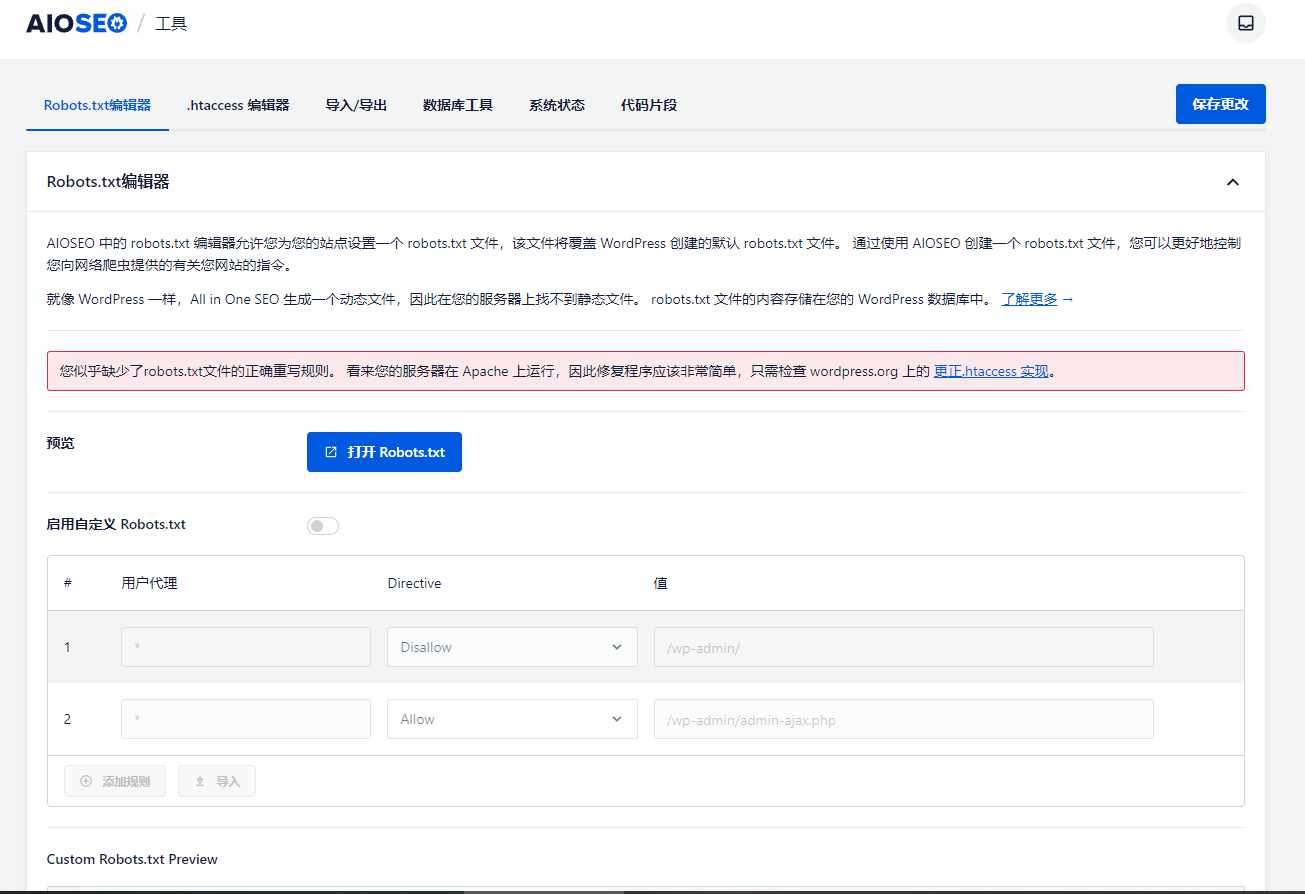The height and width of the screenshot is (894, 1305).
Task: Click the 保存更改 button
Action: click(1220, 104)
